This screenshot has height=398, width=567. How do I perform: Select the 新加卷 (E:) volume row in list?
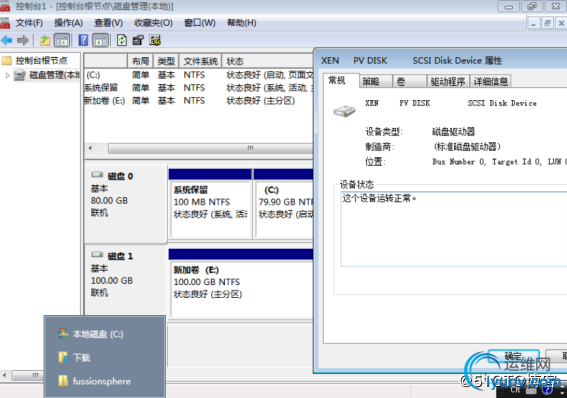[x=199, y=100]
